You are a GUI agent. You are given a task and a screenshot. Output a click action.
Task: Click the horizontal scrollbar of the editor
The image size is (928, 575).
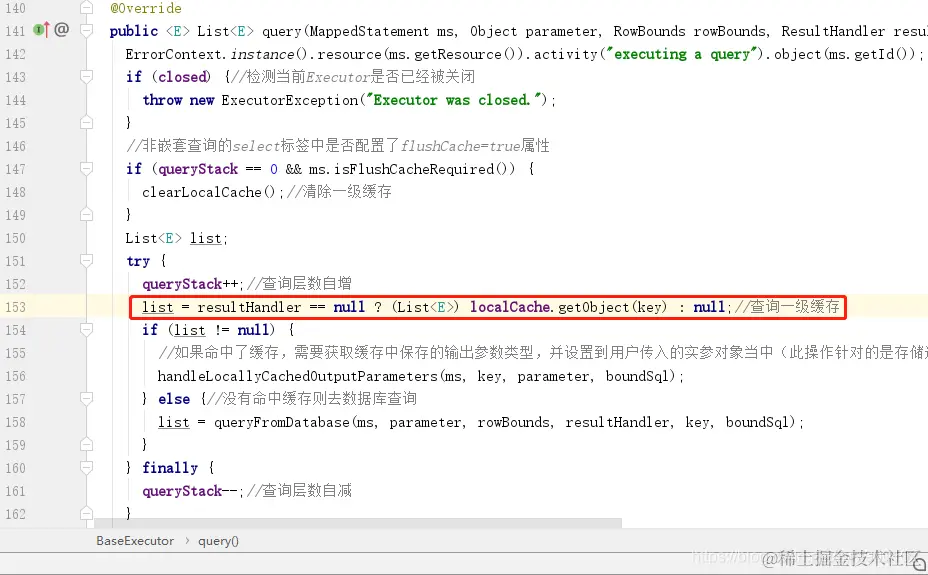[358, 523]
